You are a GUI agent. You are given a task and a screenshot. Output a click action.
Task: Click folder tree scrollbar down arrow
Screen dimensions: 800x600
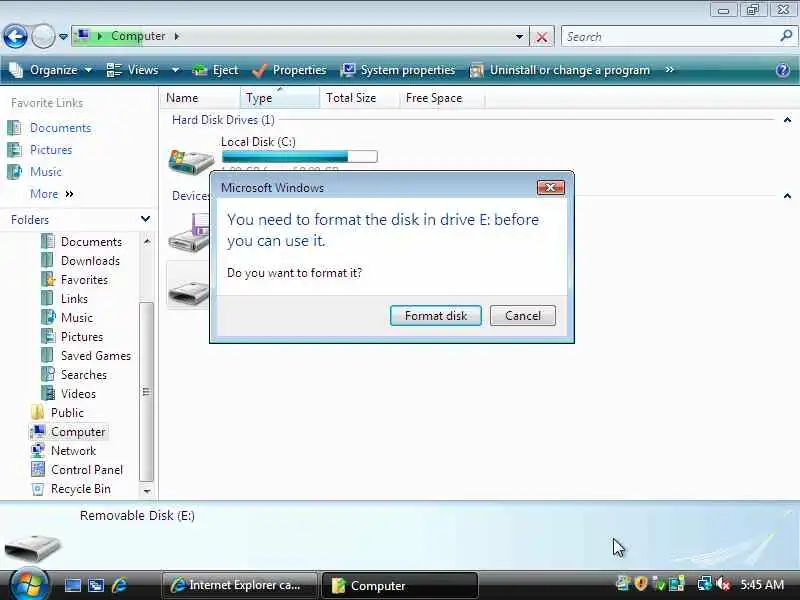pos(147,491)
